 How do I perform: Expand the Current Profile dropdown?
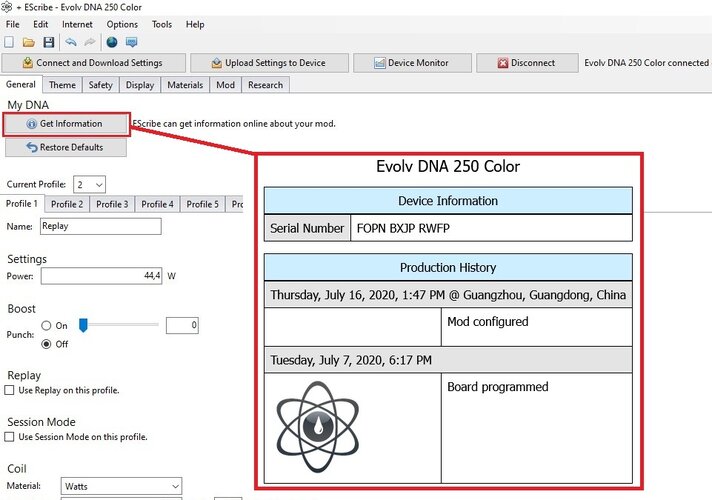click(x=89, y=184)
